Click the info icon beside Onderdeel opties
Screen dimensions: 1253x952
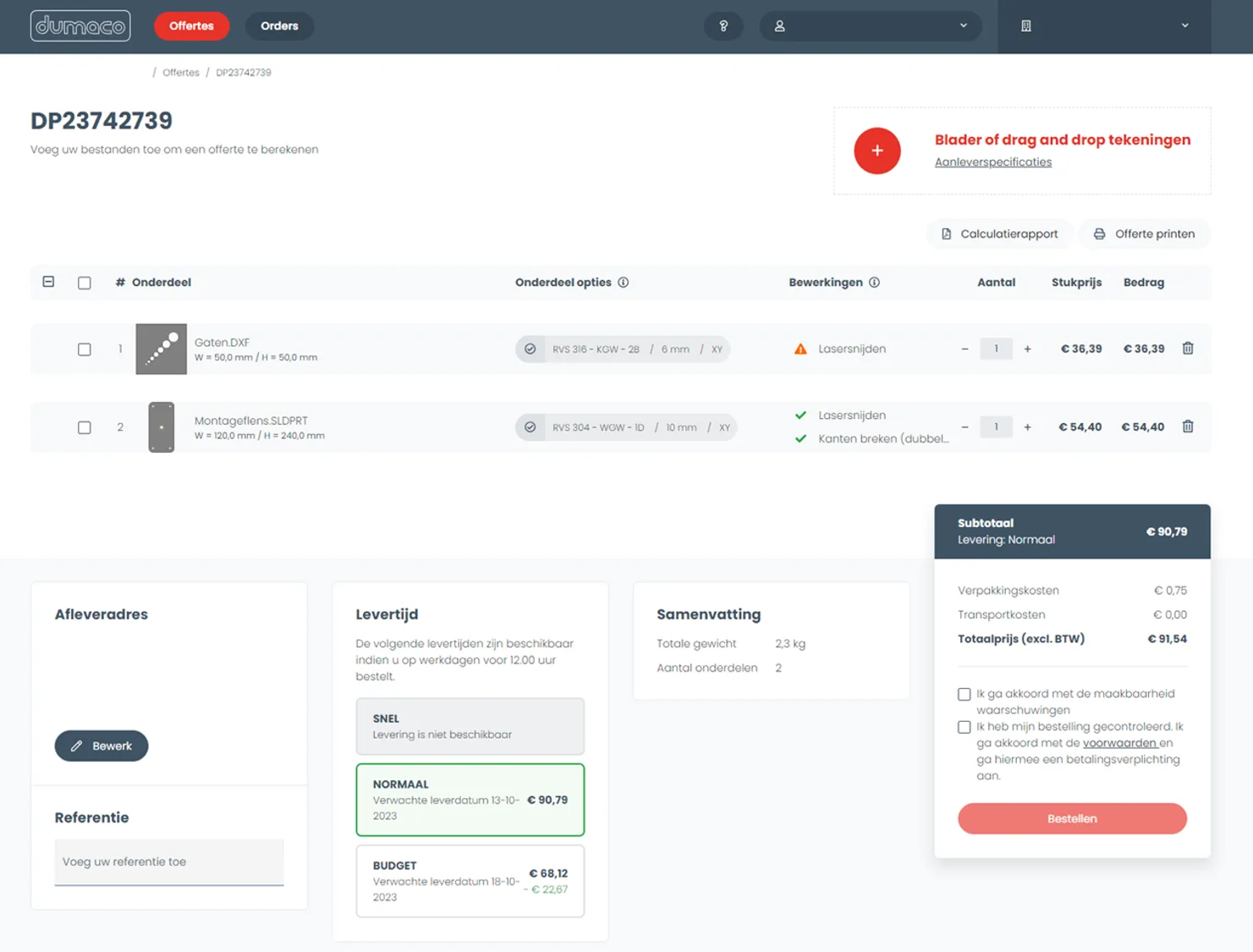pos(624,283)
